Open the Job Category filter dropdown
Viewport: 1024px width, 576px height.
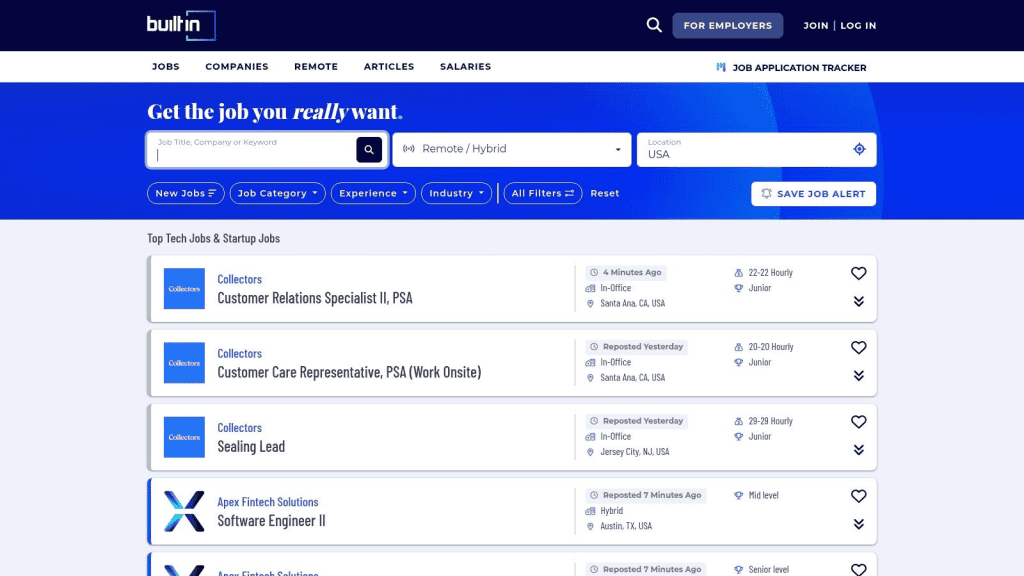point(278,193)
